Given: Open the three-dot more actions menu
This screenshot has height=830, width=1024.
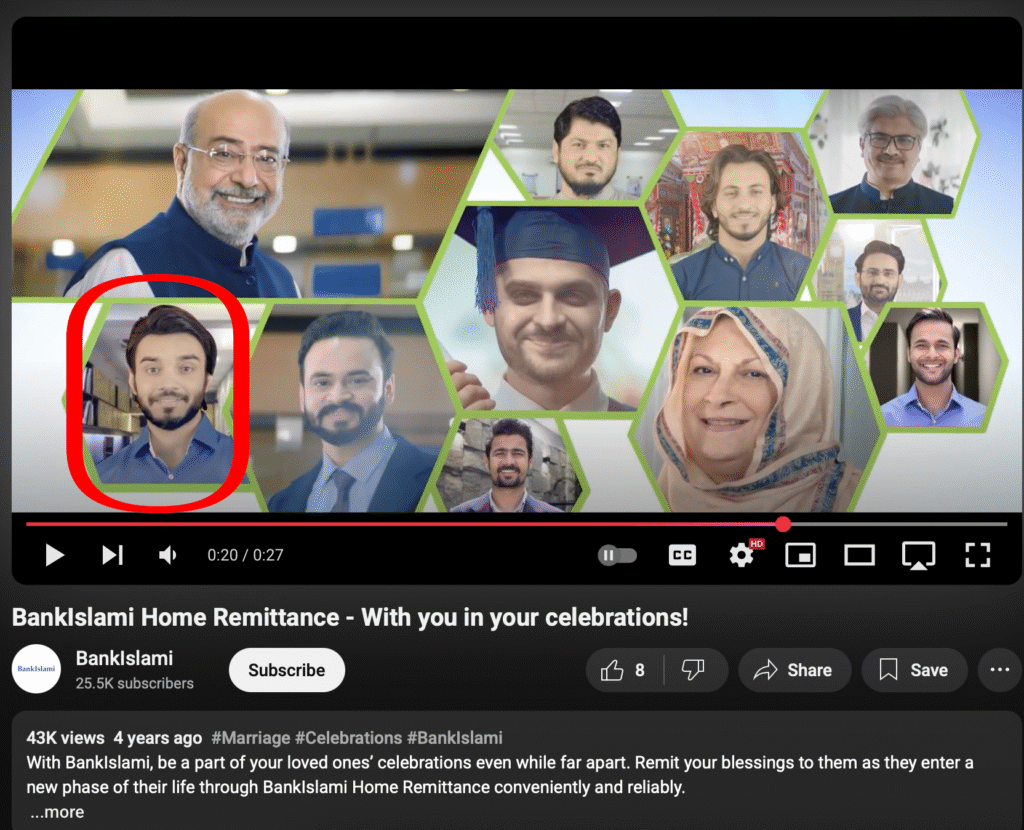Looking at the screenshot, I should pos(999,670).
